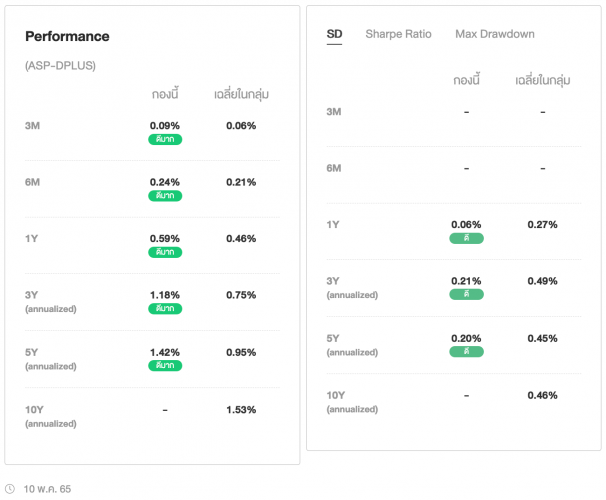The width and height of the screenshot is (606, 500).
Task: Click the 1Y group average SD value 0.27%
Action: click(542, 225)
